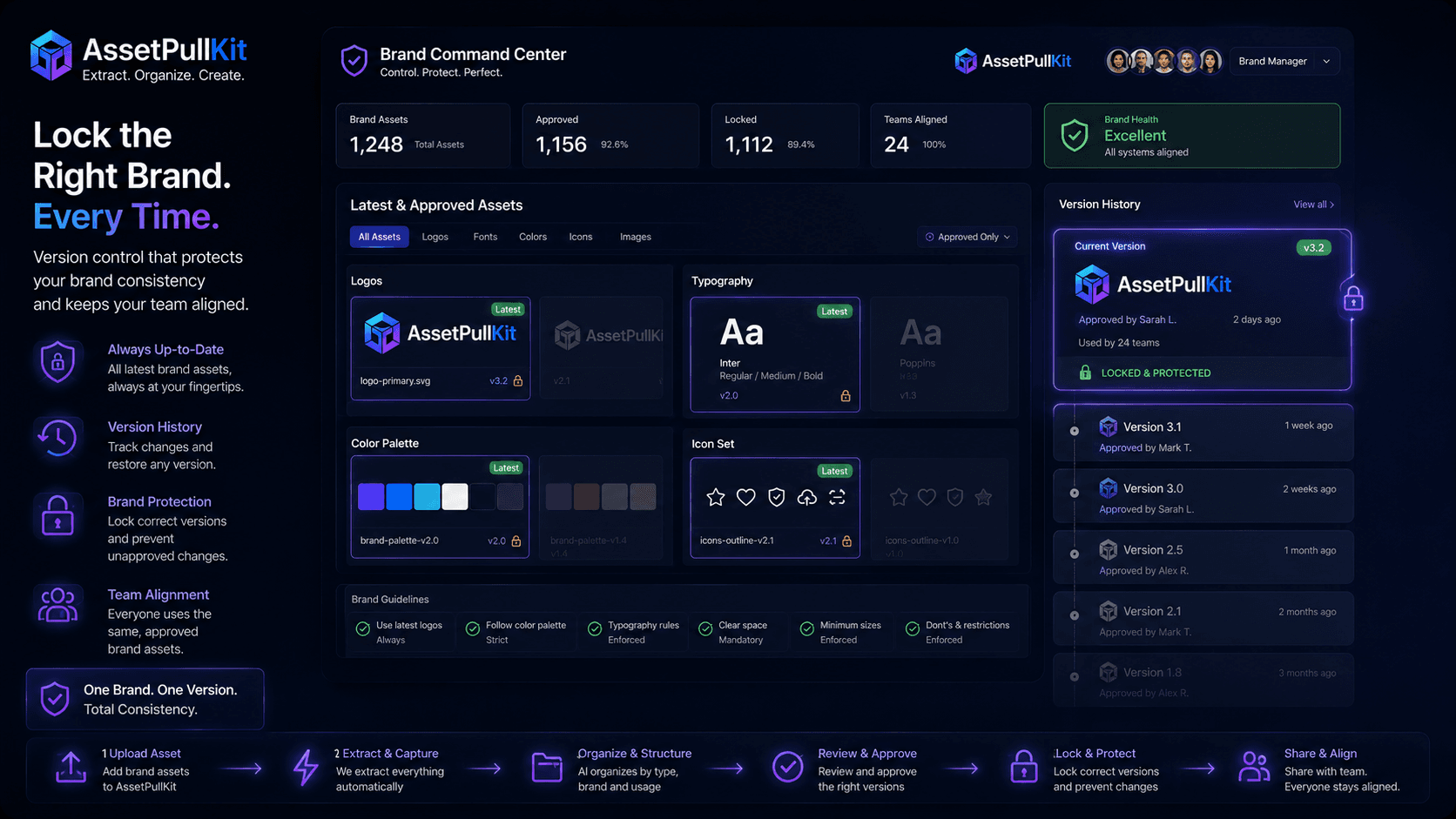This screenshot has width=1456, height=819.
Task: Switch to the Images tab
Action: (636, 237)
